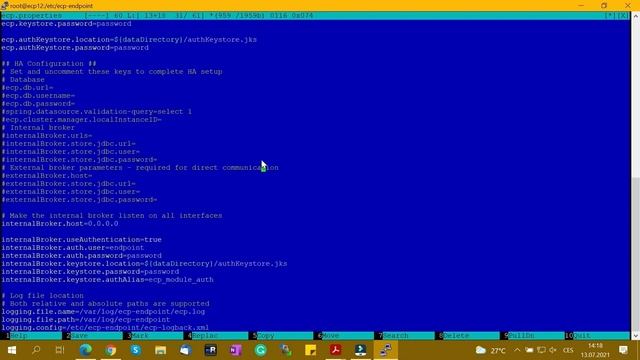Viewport: 640px width, 360px height.
Task: Open Task View on the taskbar
Action: (60, 350)
